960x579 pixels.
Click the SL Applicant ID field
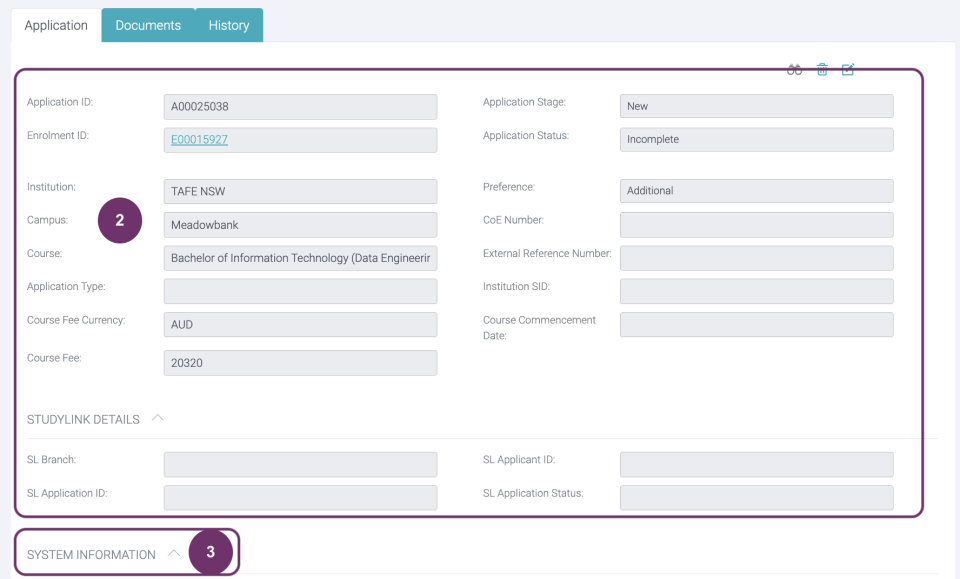coord(756,464)
